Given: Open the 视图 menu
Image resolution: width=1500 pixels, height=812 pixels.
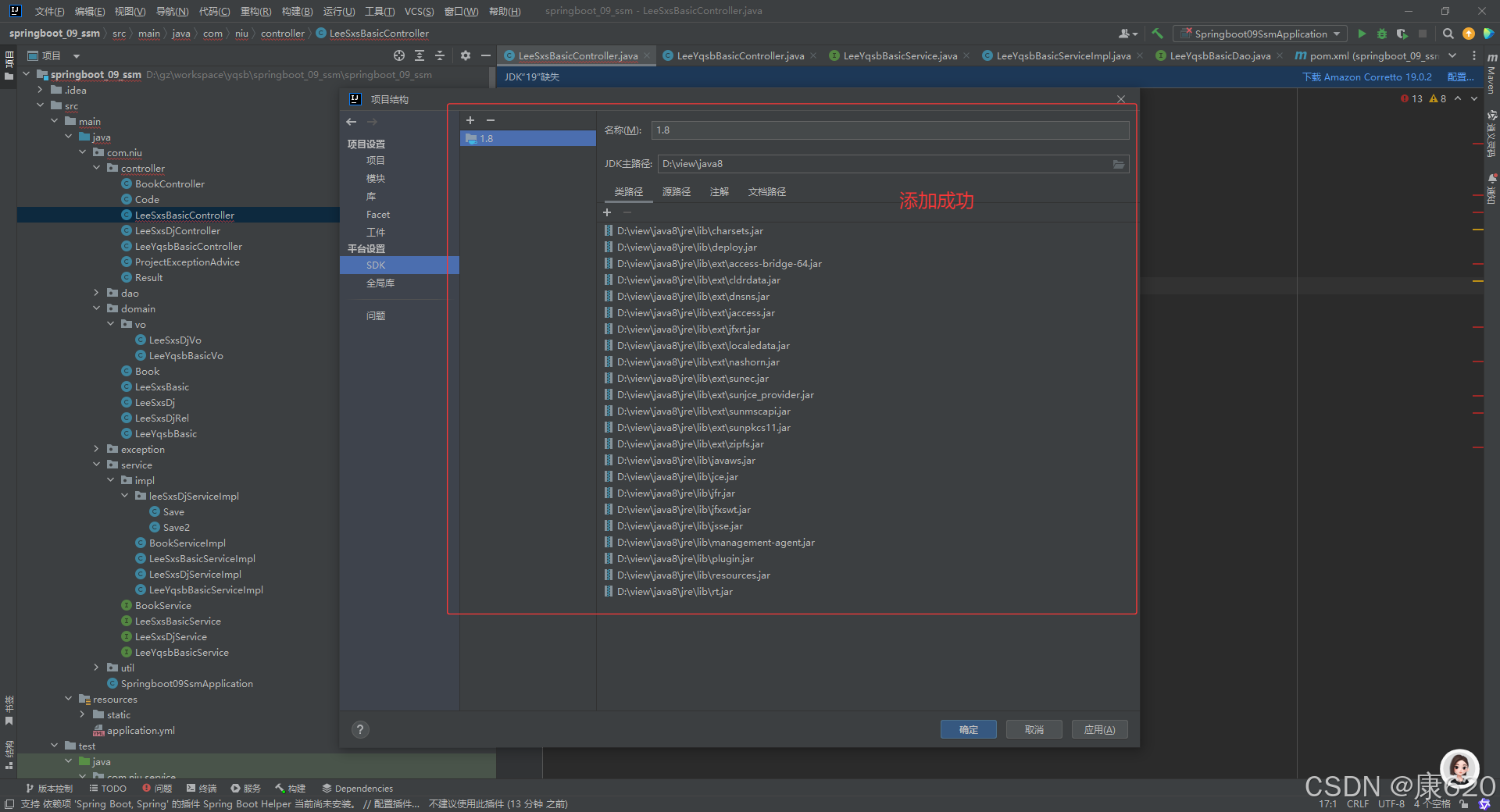Looking at the screenshot, I should click(x=130, y=11).
